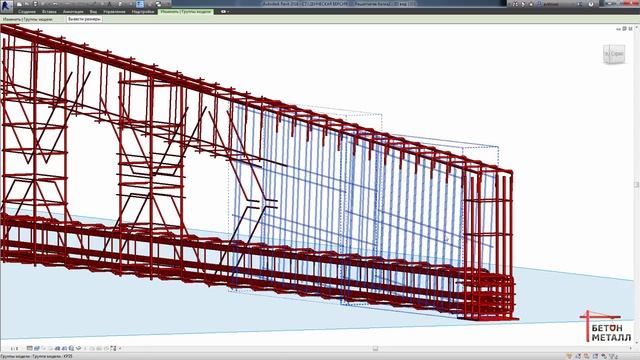Go to the Аннотации ribbon tab
Viewport: 640px width, 360px height.
[x=73, y=12]
